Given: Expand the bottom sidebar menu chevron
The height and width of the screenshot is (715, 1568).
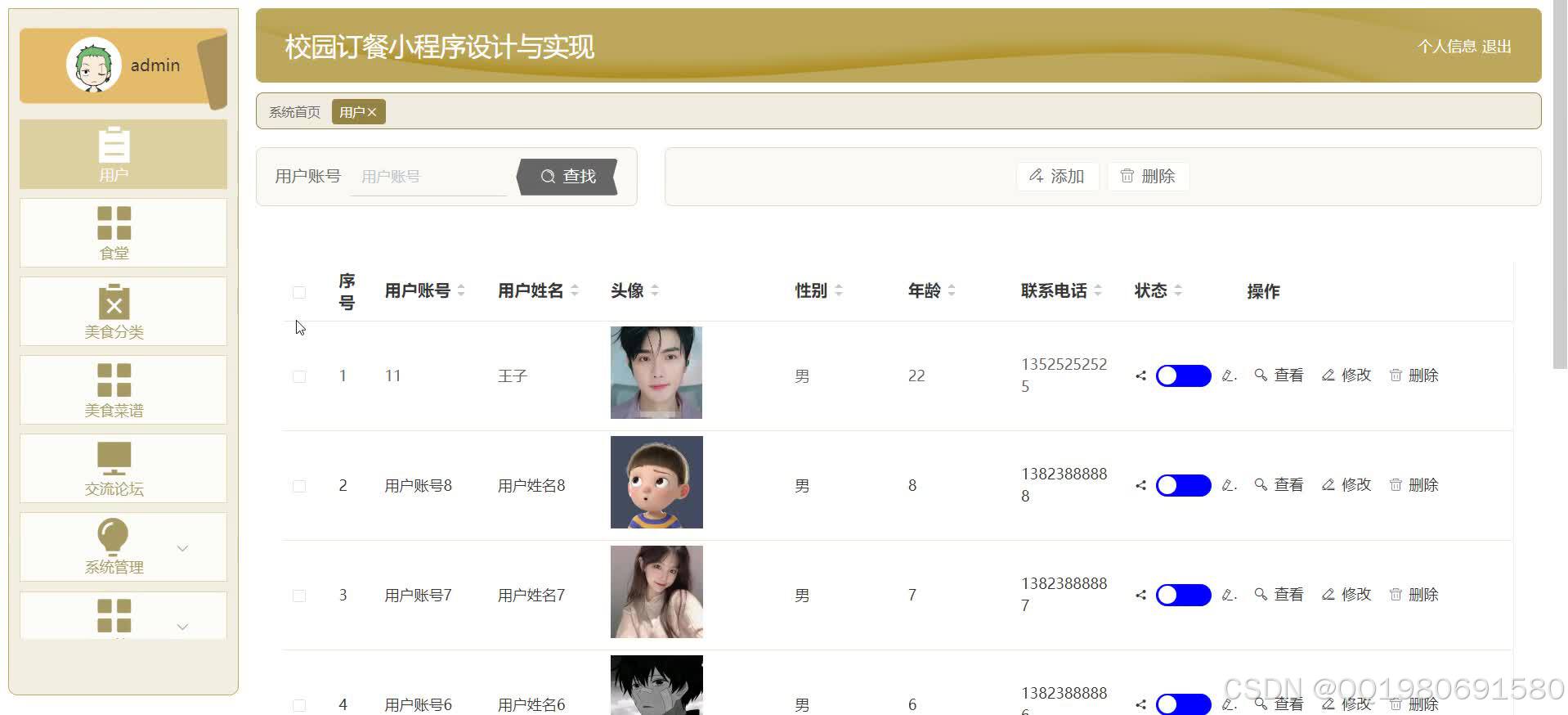Looking at the screenshot, I should click(182, 627).
